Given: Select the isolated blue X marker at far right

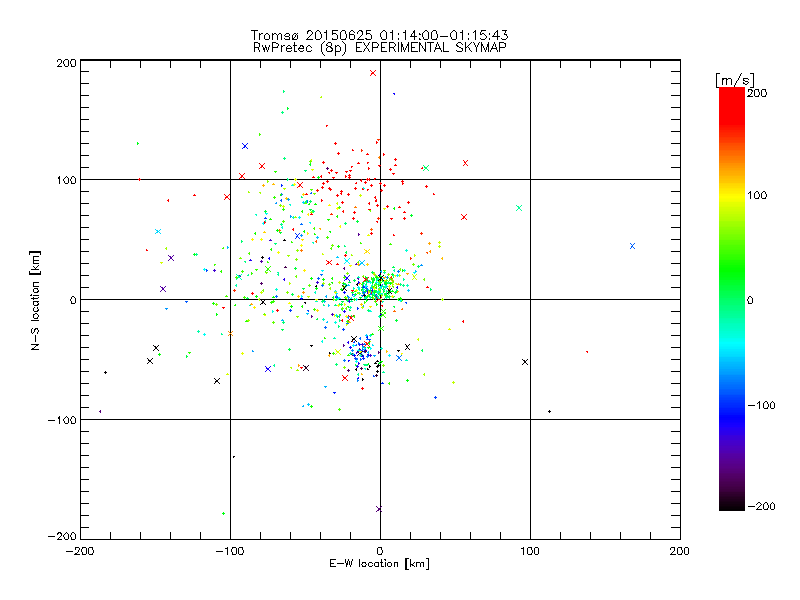Looking at the screenshot, I should (632, 246).
